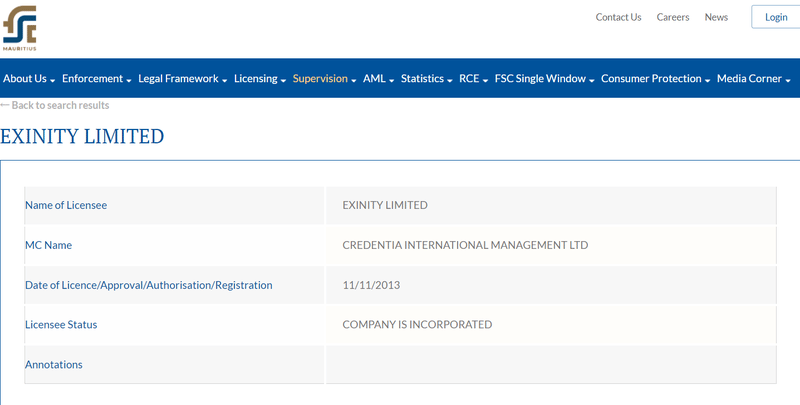
Task: Click the EXINITY LIMITED page heading
Action: (82, 137)
